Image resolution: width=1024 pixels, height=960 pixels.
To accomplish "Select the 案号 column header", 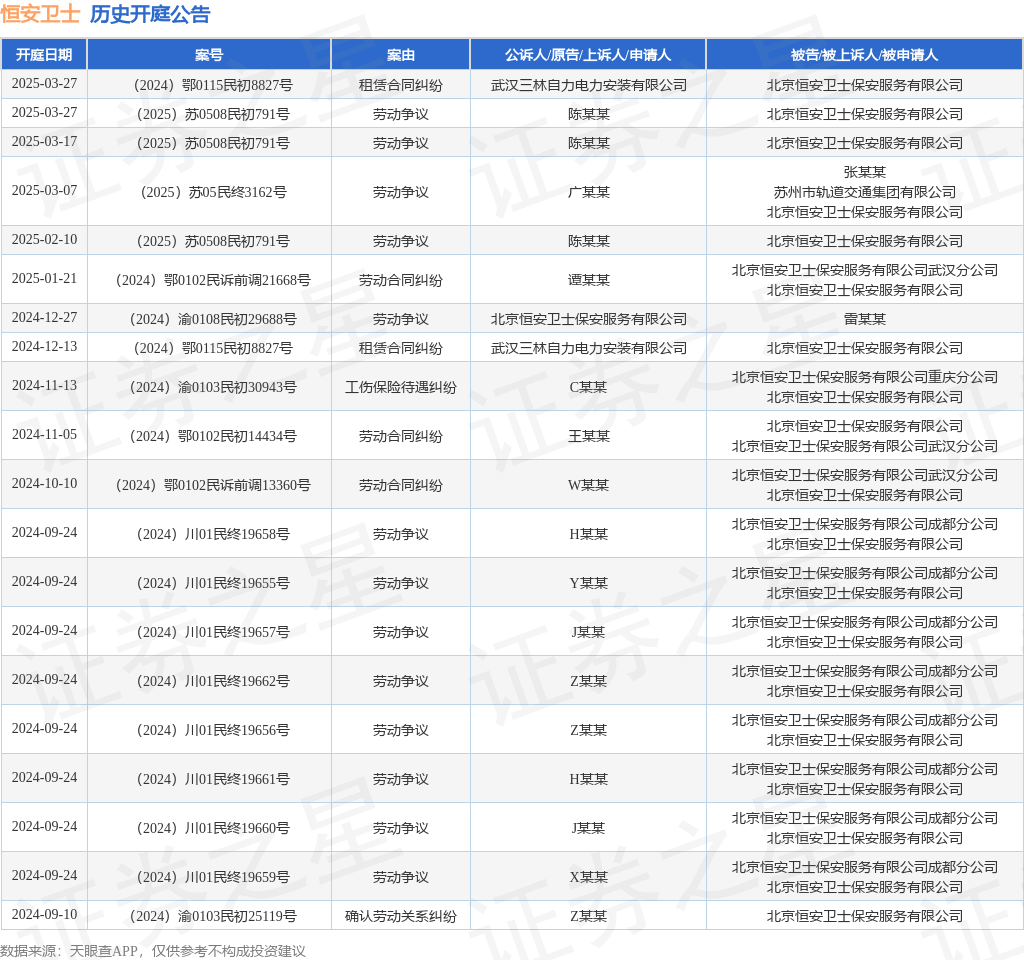I will [209, 55].
